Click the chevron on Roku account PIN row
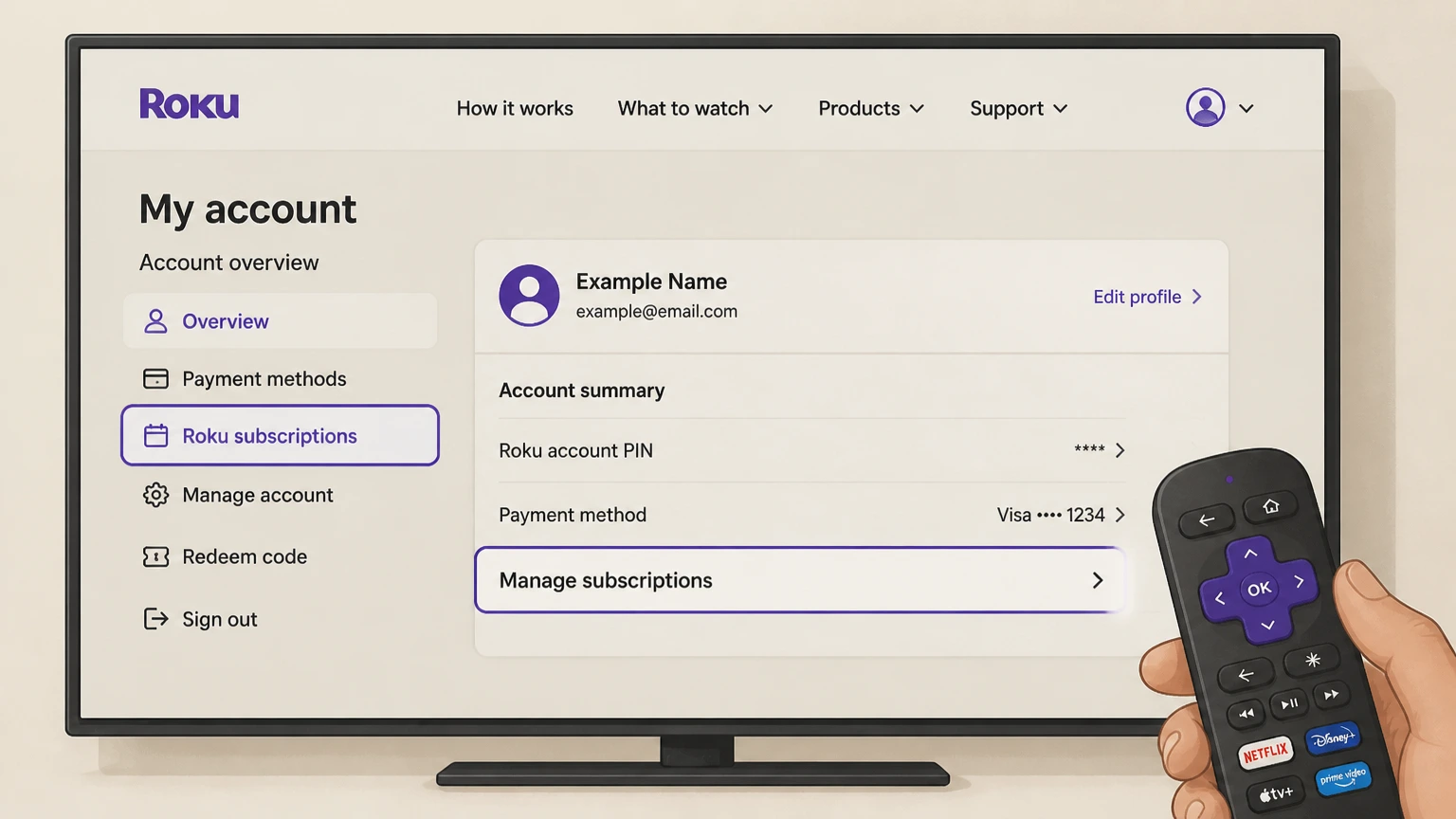Image resolution: width=1456 pixels, height=819 pixels. pos(1120,450)
